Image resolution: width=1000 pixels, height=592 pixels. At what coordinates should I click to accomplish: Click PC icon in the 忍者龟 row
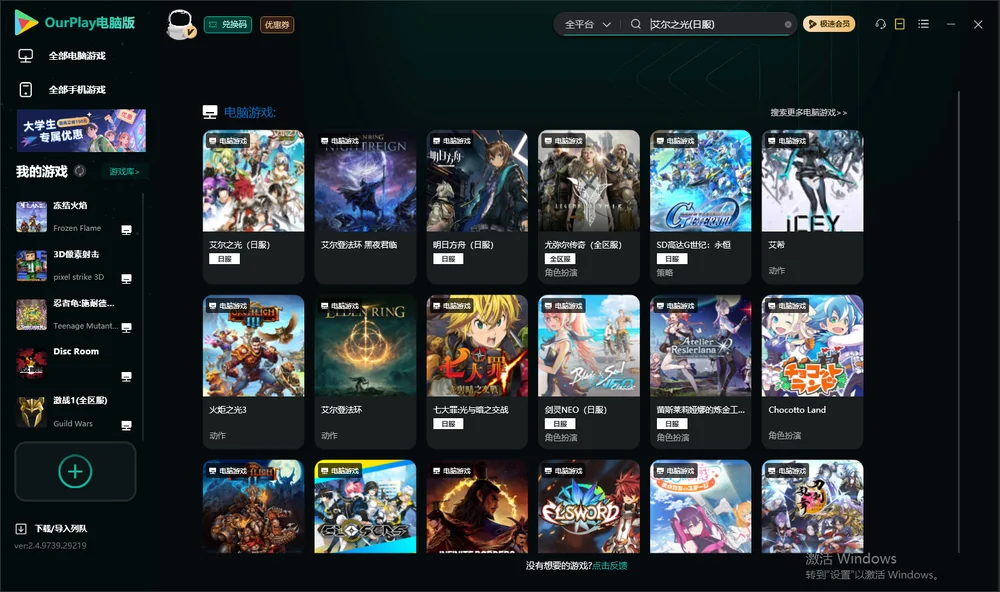126,327
